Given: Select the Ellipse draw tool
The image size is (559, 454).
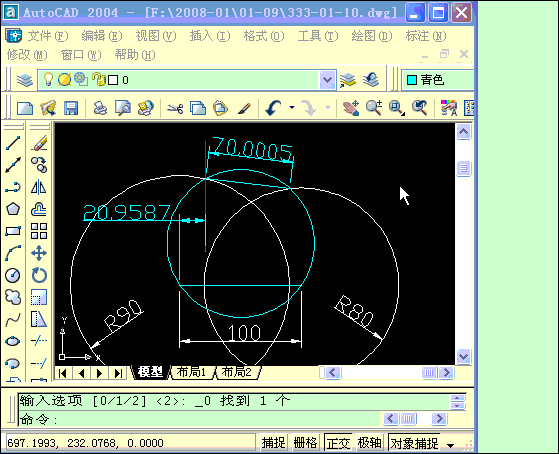Looking at the screenshot, I should (13, 341).
